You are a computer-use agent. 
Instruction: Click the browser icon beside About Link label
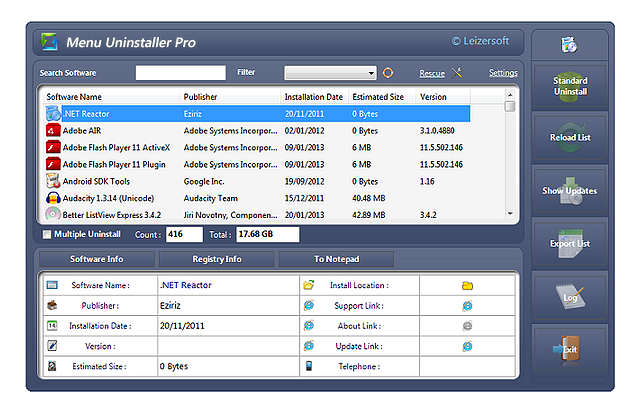[x=309, y=325]
